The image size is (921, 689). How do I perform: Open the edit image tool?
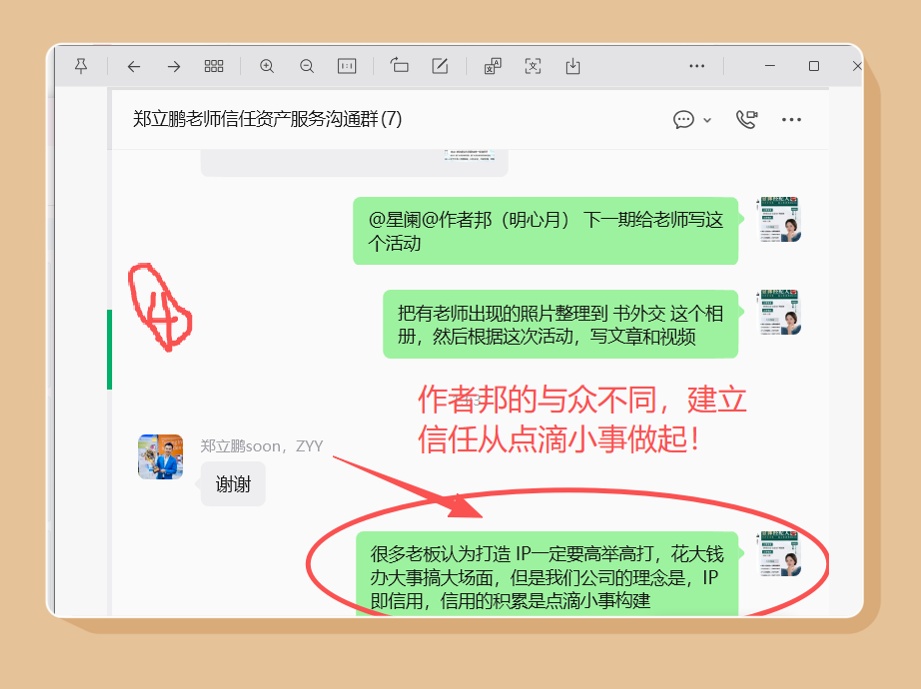(440, 66)
